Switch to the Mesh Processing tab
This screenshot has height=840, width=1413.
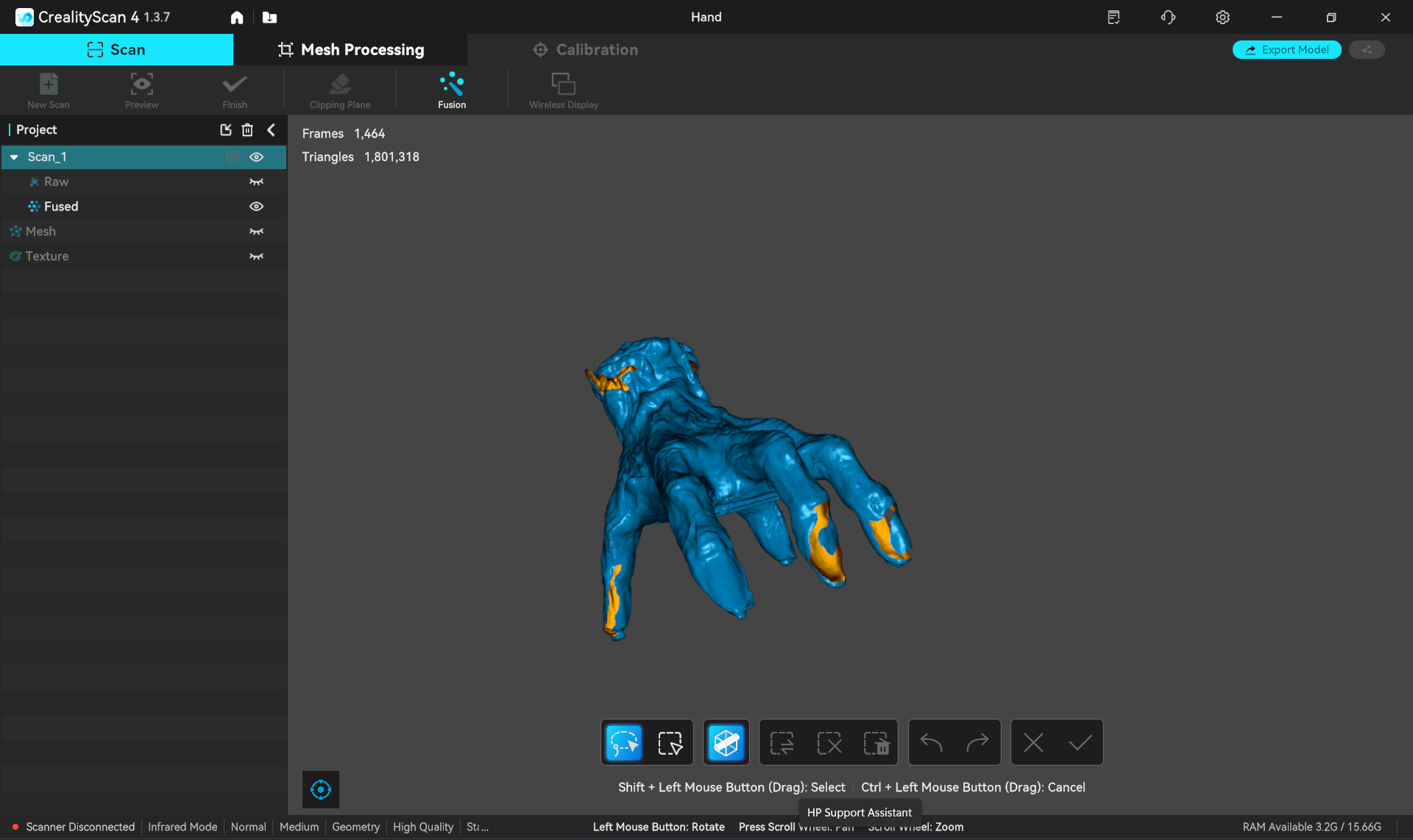tap(350, 49)
